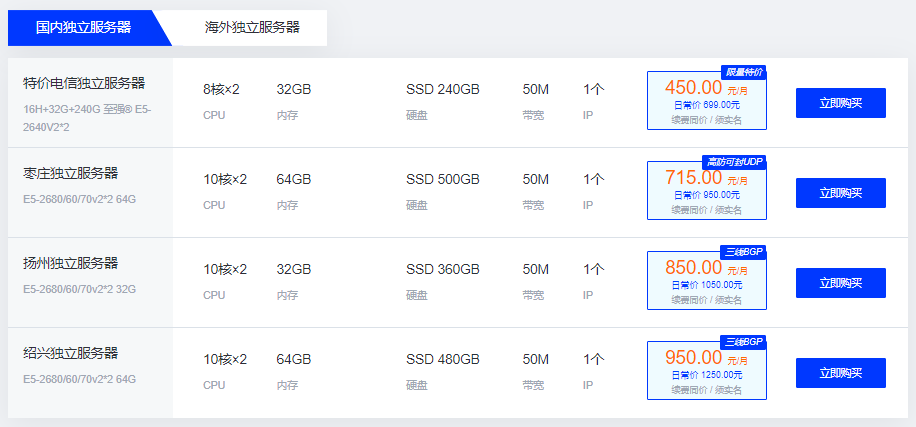Open the 950.00 元/月 price box
Screen dimensions: 916x427
(x=707, y=370)
